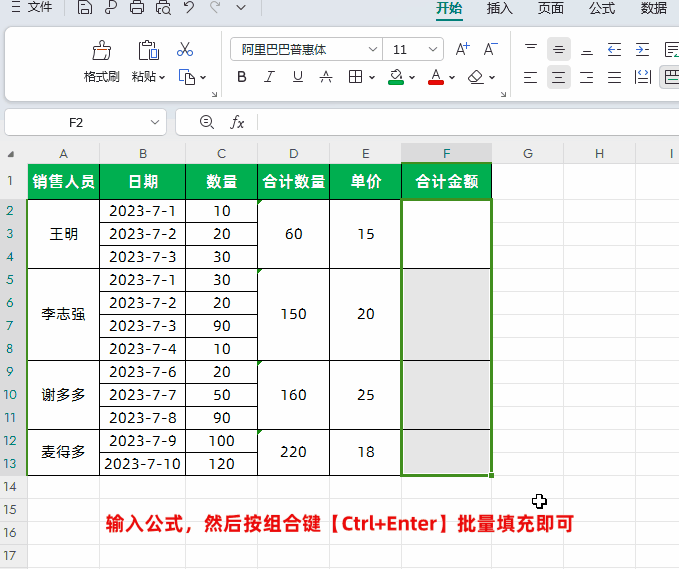Click the distributed alignment icon
Image resolution: width=679 pixels, height=569 pixels.
point(643,78)
